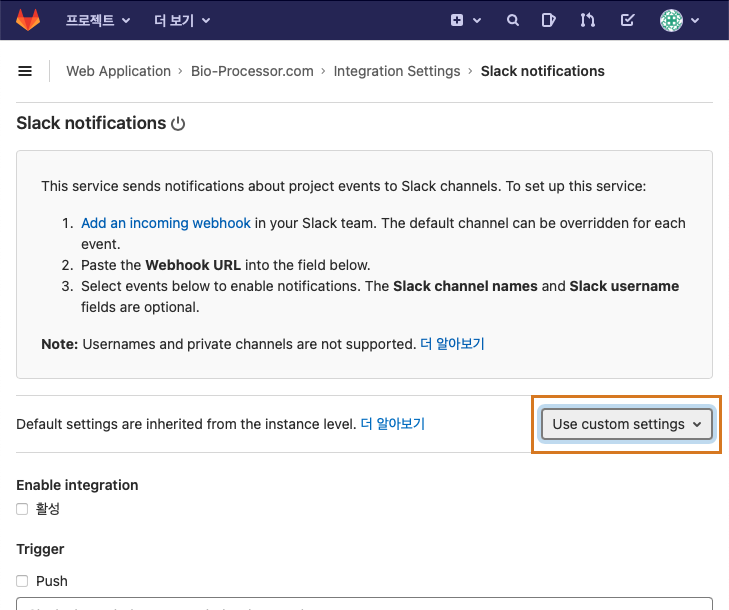Click the plus create-new icon
The height and width of the screenshot is (610, 729).
[457, 20]
